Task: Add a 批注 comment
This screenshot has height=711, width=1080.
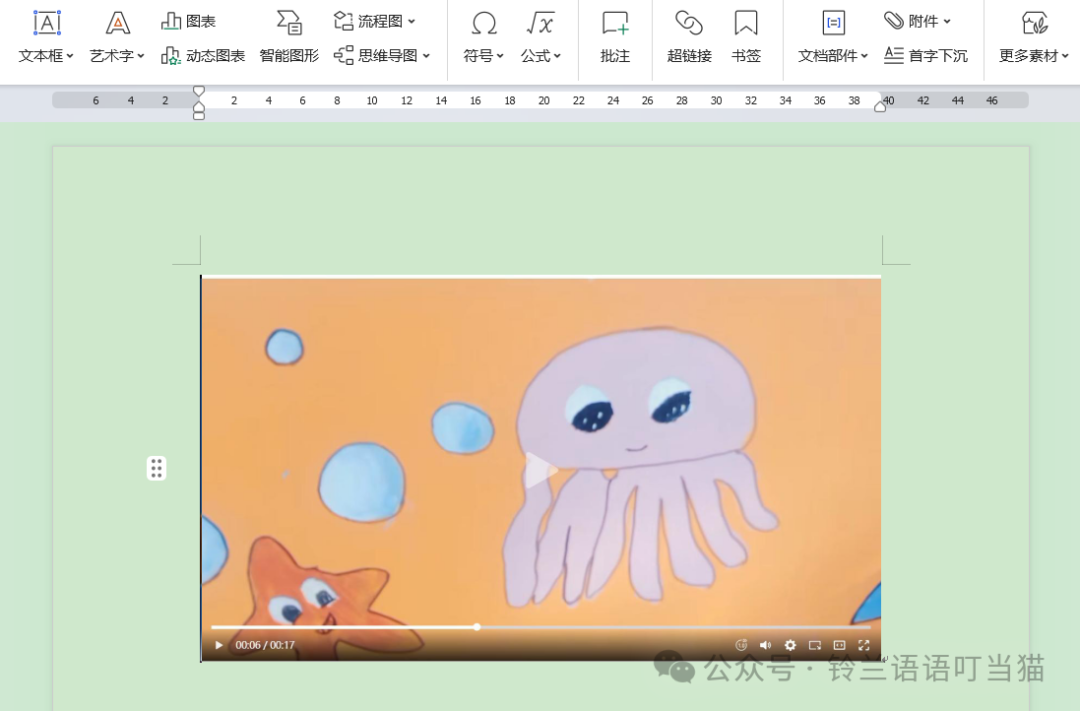Action: (x=615, y=37)
